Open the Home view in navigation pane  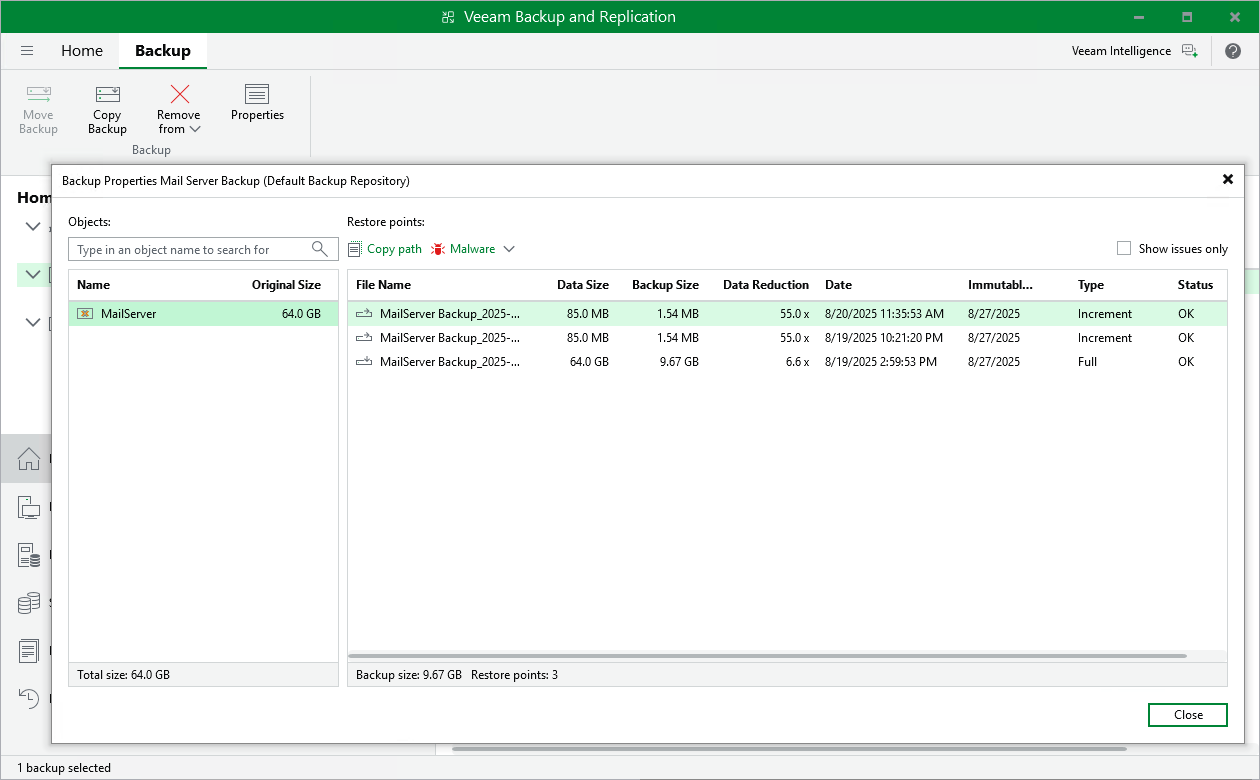click(27, 459)
